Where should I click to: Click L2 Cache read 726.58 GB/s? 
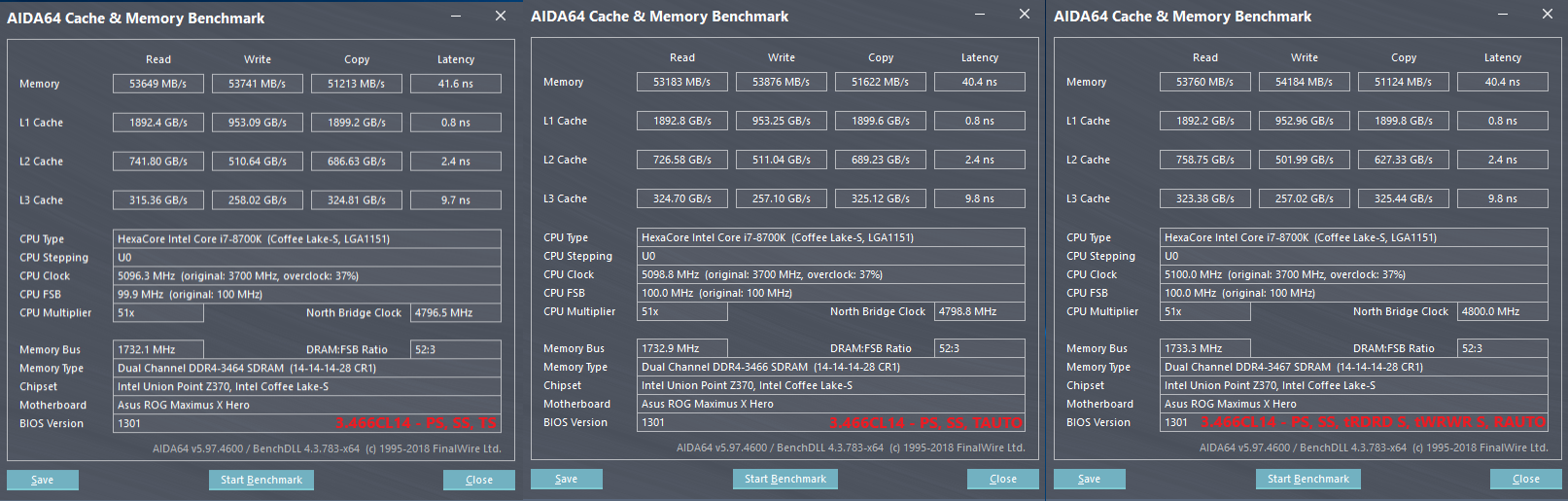coord(682,160)
